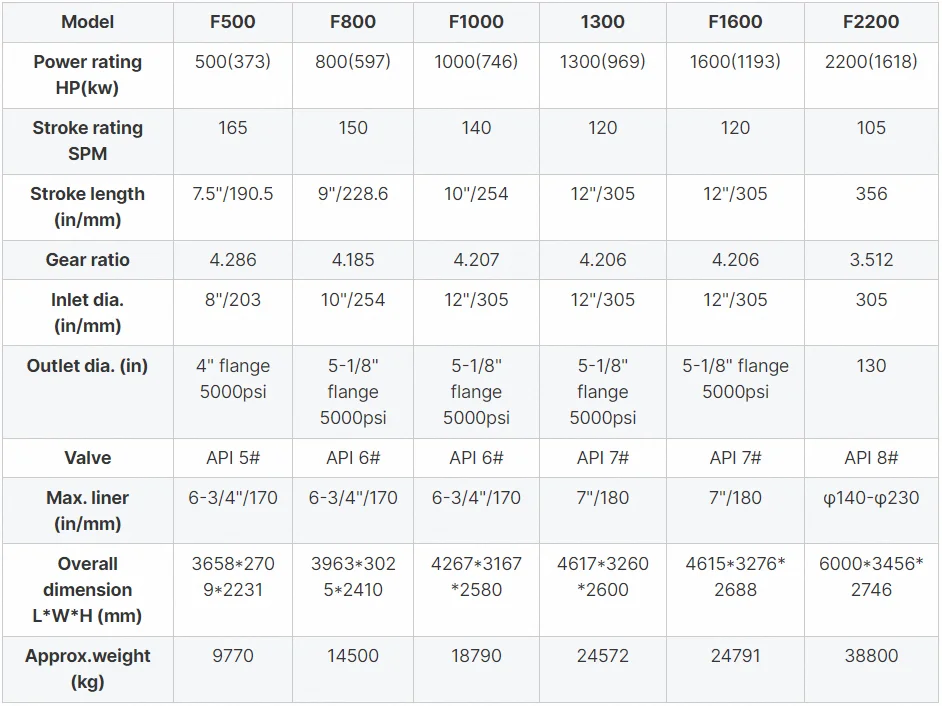
Task: Select the 165 stroke rating value
Action: [232, 128]
